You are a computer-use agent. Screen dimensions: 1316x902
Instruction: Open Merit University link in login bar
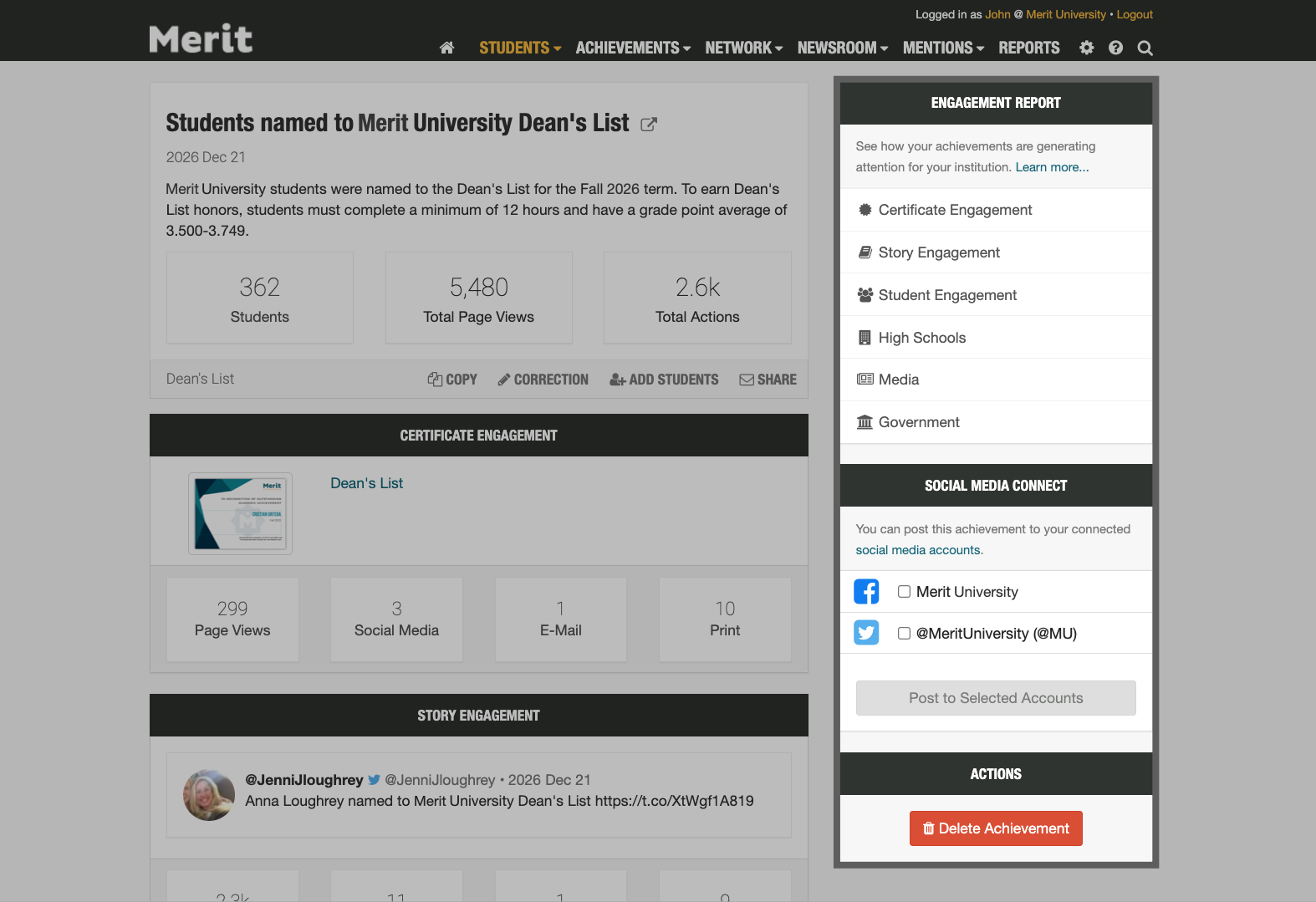1066,14
